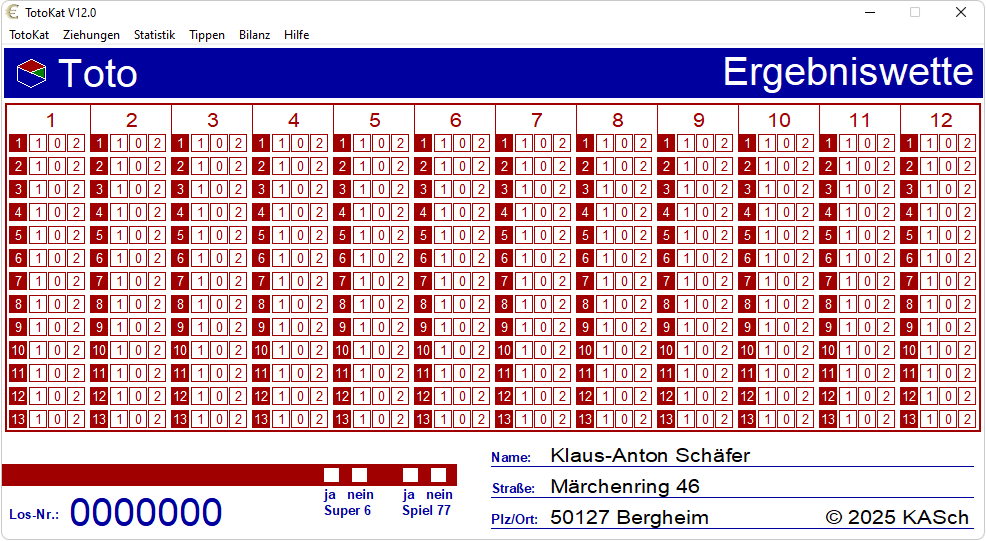Open the Tippen menu

[x=207, y=35]
